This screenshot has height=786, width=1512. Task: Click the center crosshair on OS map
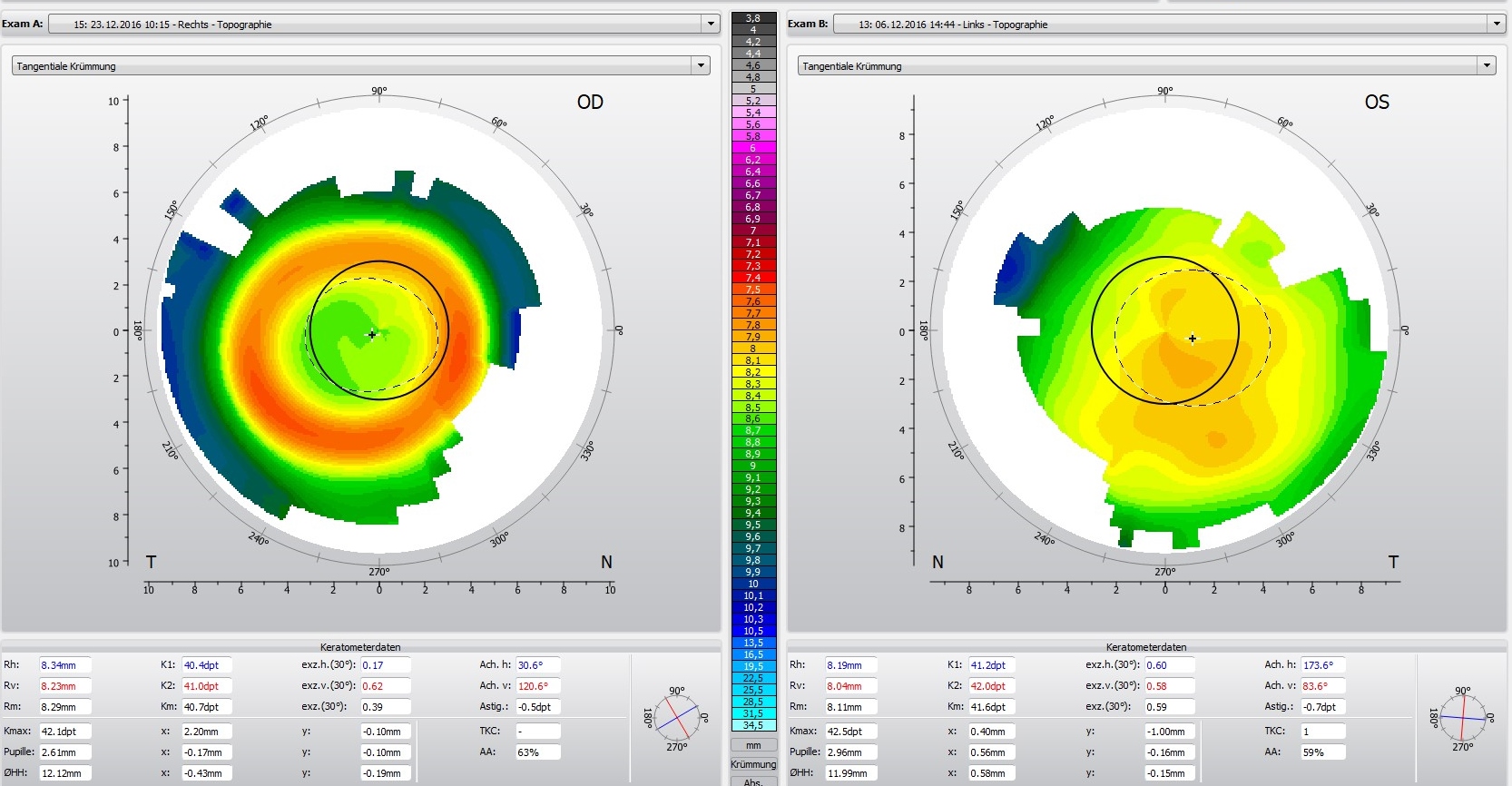point(1193,339)
